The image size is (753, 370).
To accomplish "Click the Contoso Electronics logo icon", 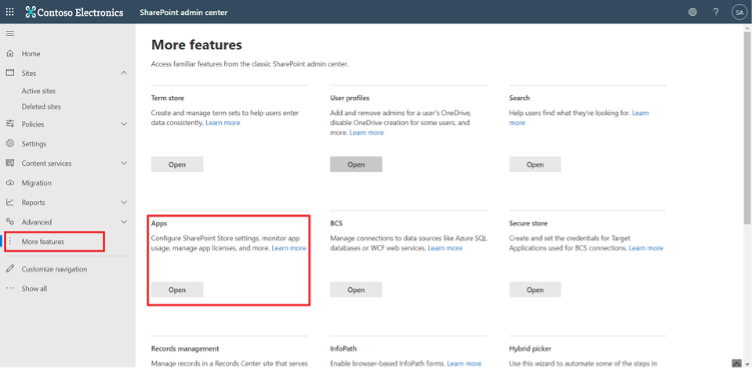I will [x=31, y=12].
